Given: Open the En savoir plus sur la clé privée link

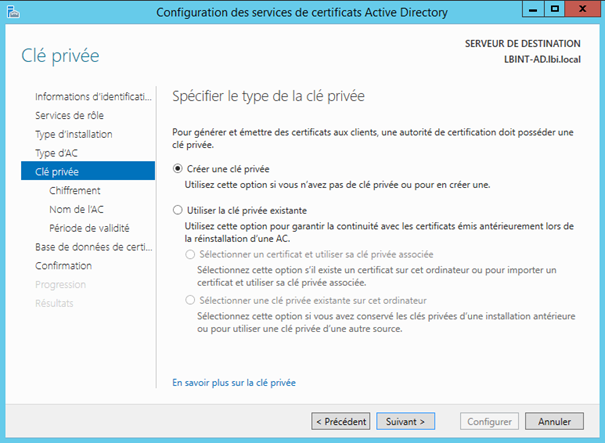Looking at the screenshot, I should (234, 382).
